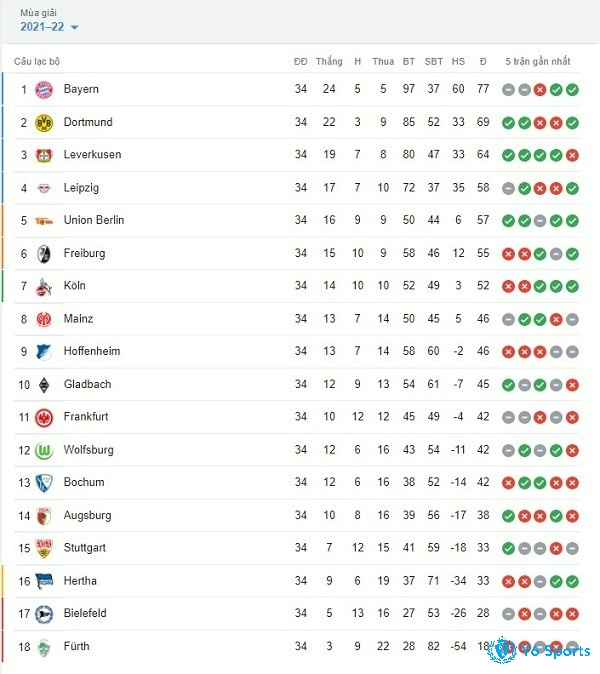Select the Fürth table row

[297, 646]
